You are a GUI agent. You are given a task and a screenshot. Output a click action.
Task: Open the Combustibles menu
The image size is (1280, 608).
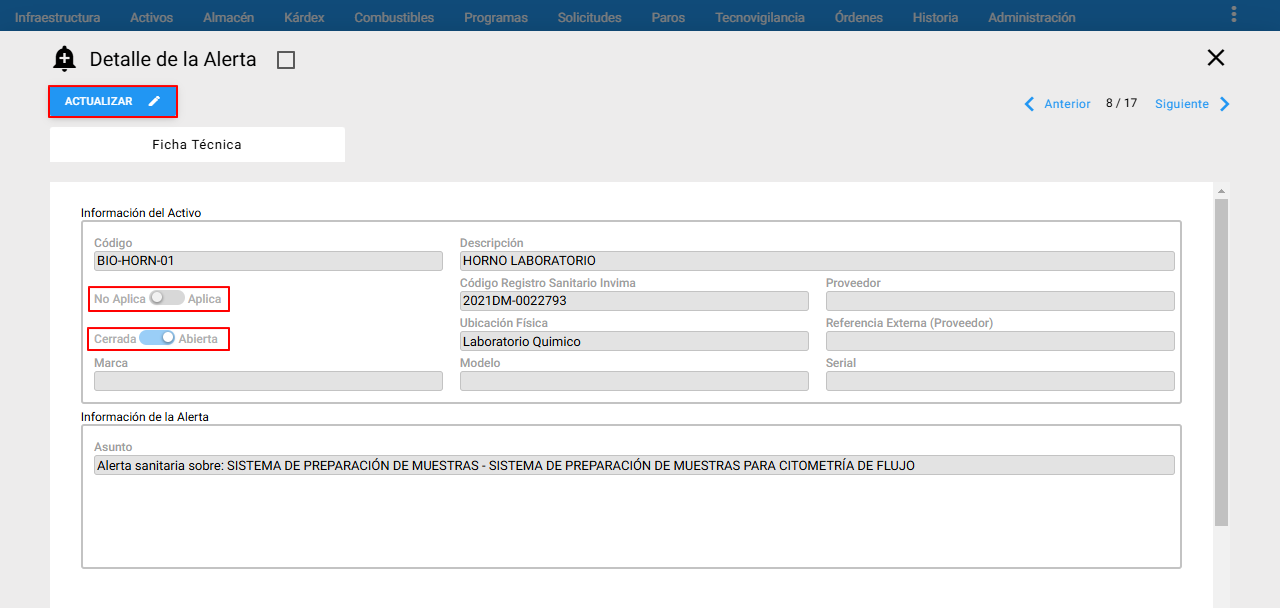394,17
